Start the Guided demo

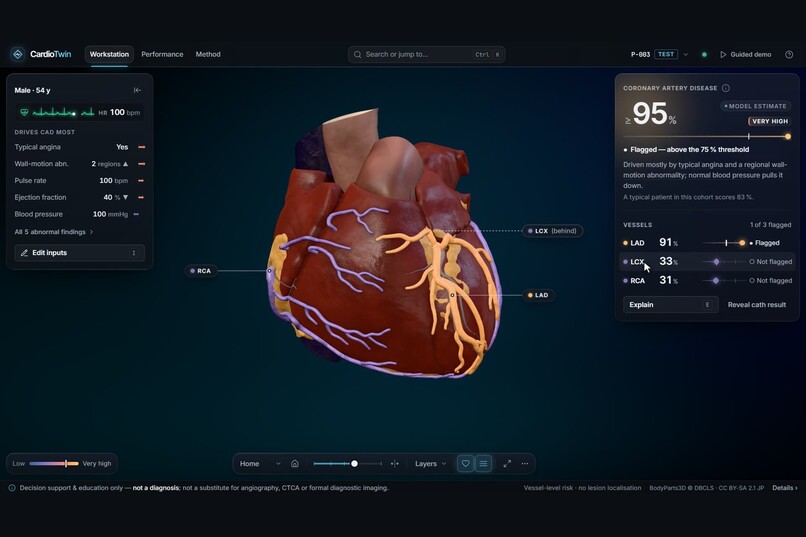click(746, 54)
